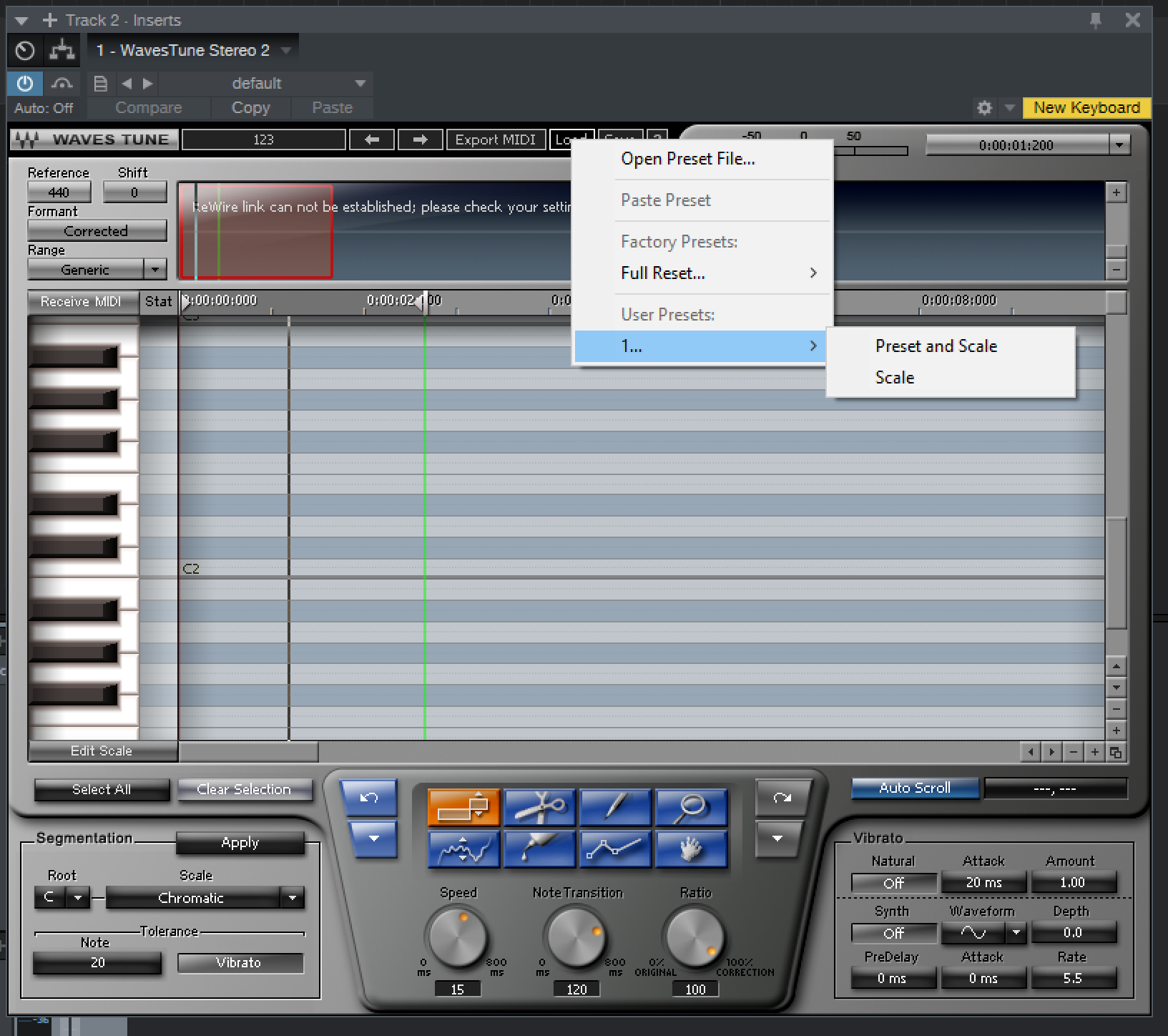Click the fit view icon in the piano roll corner
Screen dimensions: 1168x1036
click(1116, 752)
